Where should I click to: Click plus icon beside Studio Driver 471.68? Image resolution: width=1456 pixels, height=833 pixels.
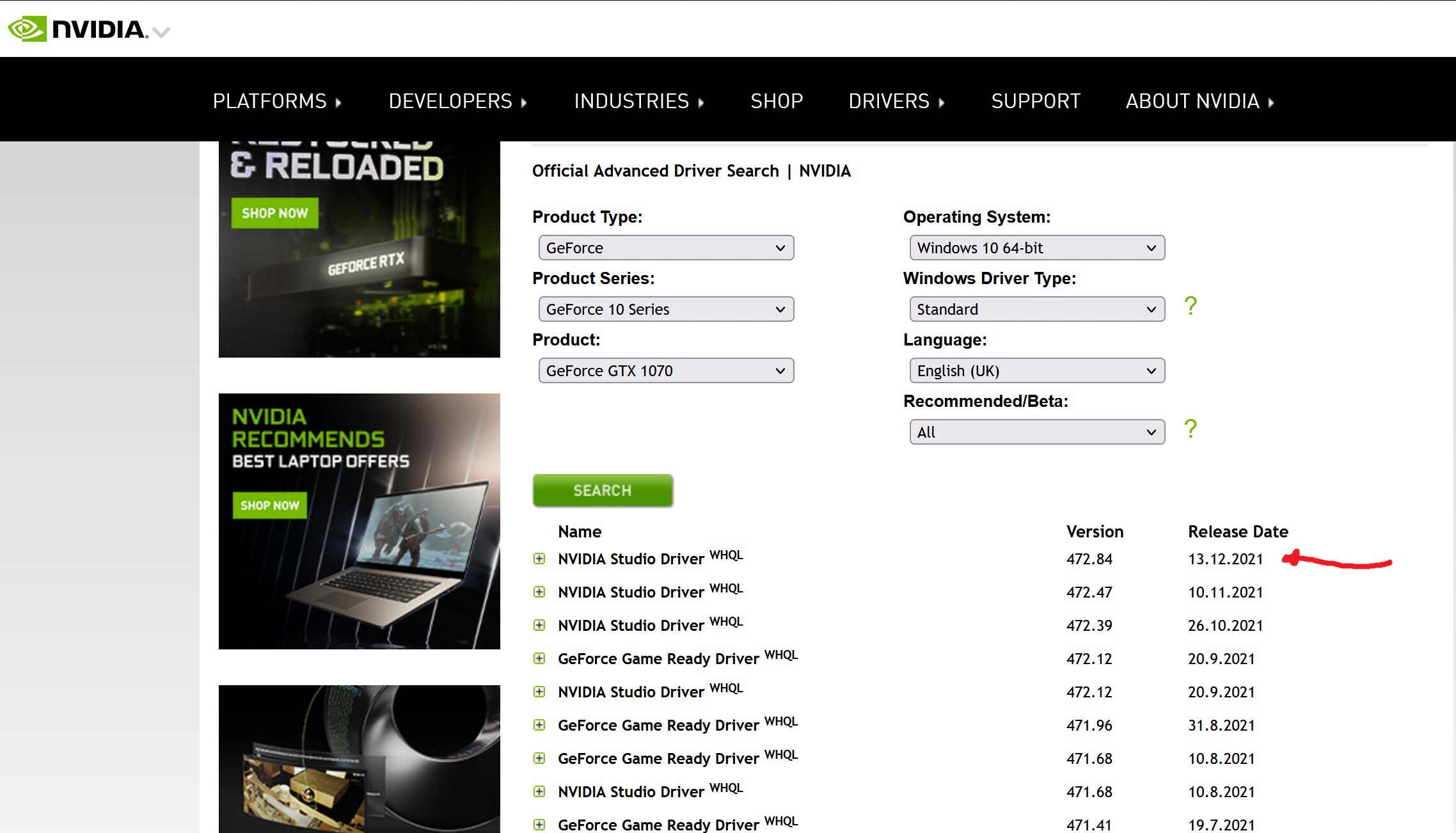click(539, 791)
